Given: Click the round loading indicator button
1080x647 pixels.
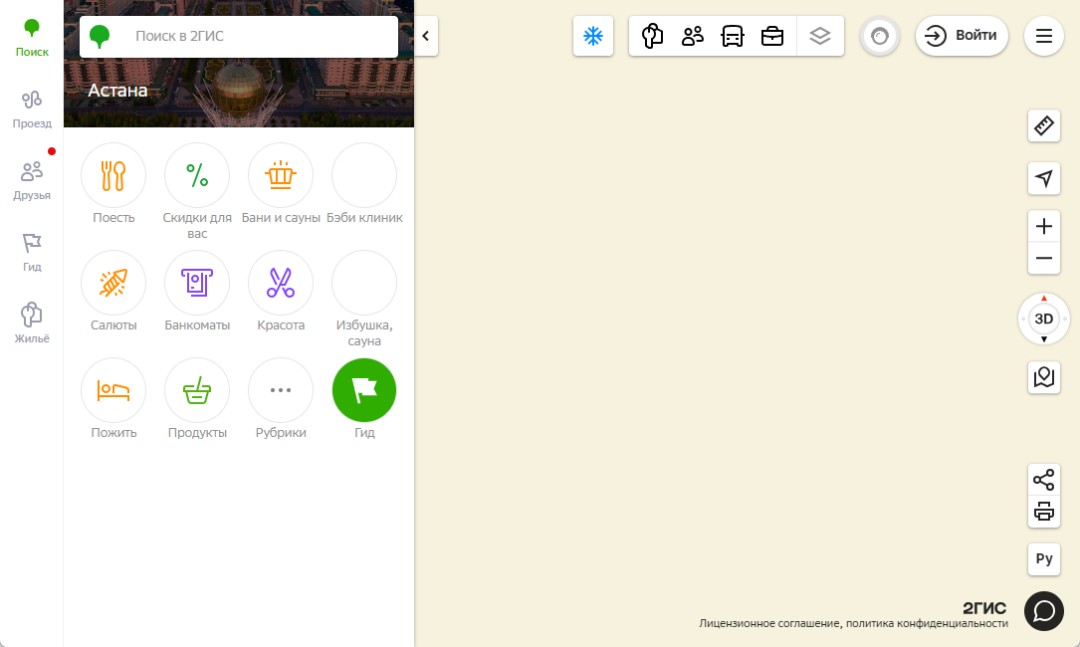Looking at the screenshot, I should pyautogui.click(x=880, y=36).
